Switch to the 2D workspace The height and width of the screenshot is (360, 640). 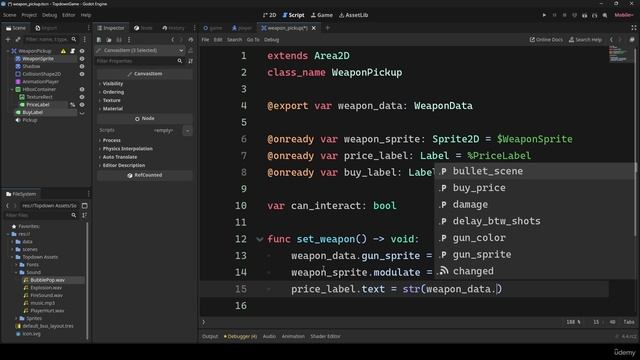[x=270, y=15]
